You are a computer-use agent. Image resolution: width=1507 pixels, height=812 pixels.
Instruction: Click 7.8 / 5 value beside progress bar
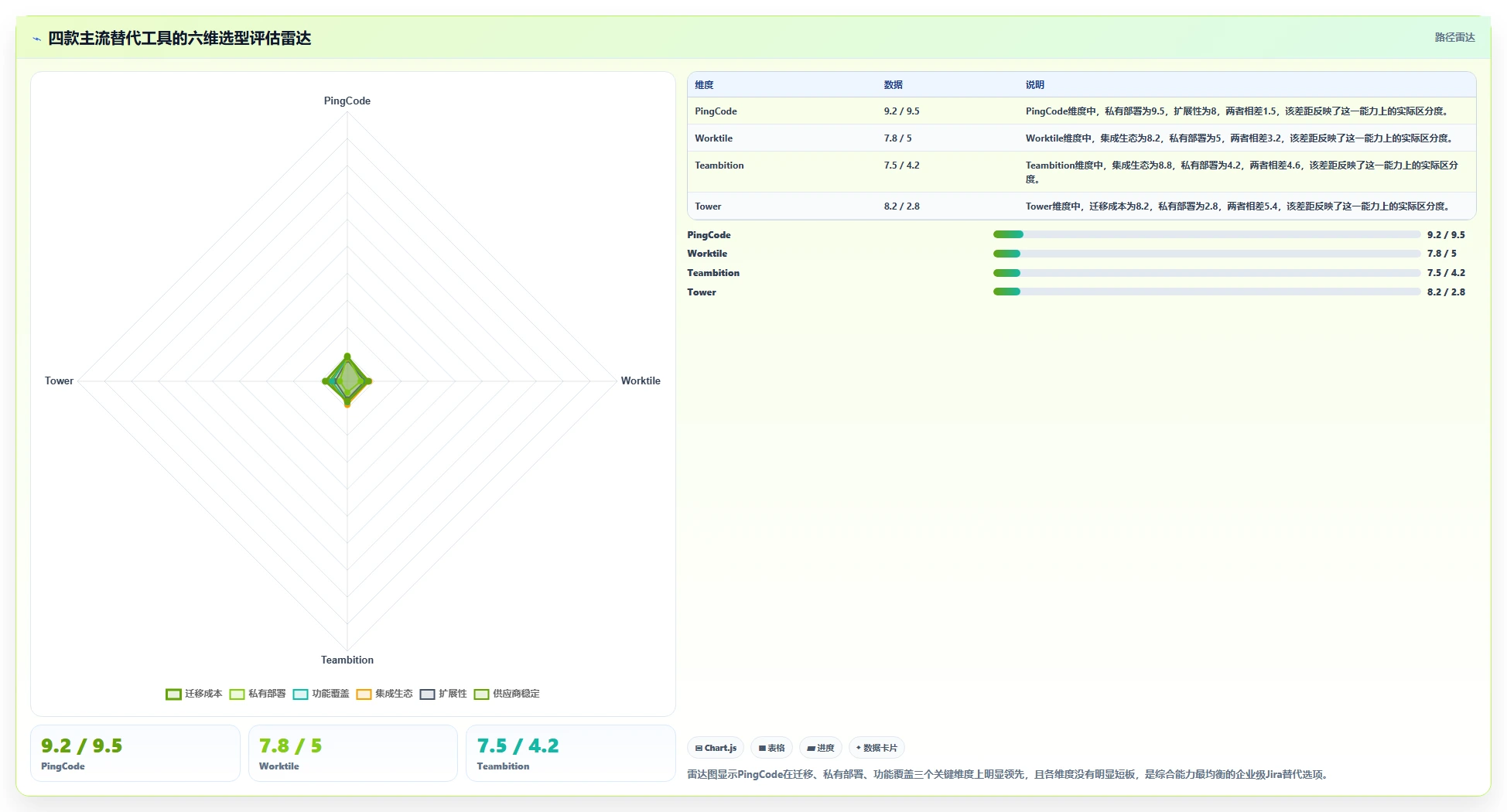click(1442, 254)
